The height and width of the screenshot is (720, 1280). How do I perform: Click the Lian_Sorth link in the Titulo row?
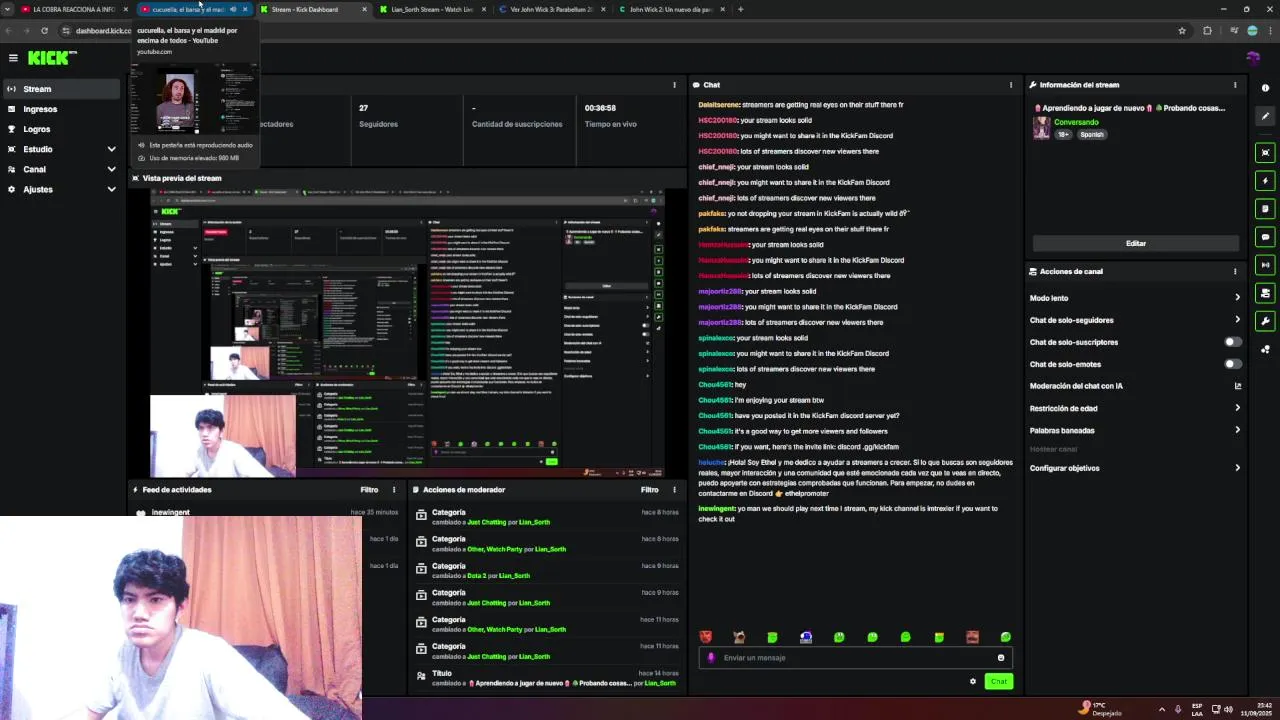(x=660, y=683)
